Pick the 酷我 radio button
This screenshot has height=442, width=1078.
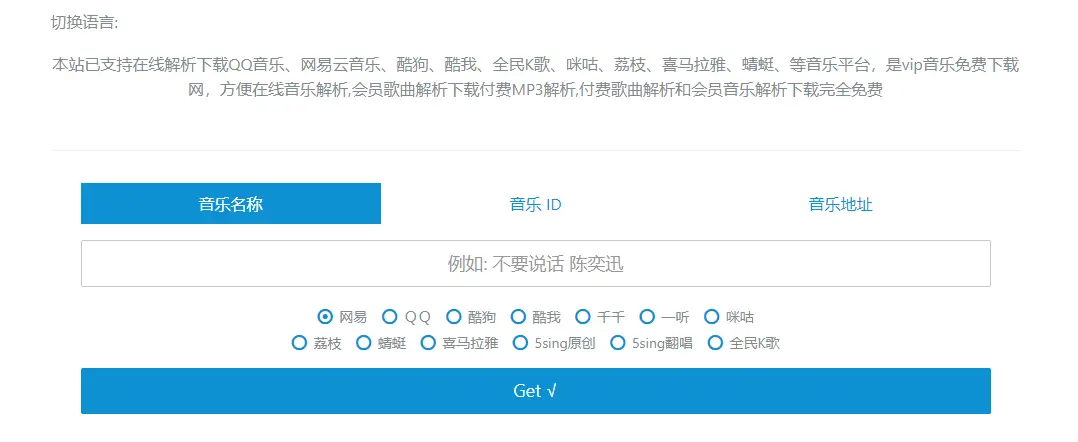click(518, 317)
